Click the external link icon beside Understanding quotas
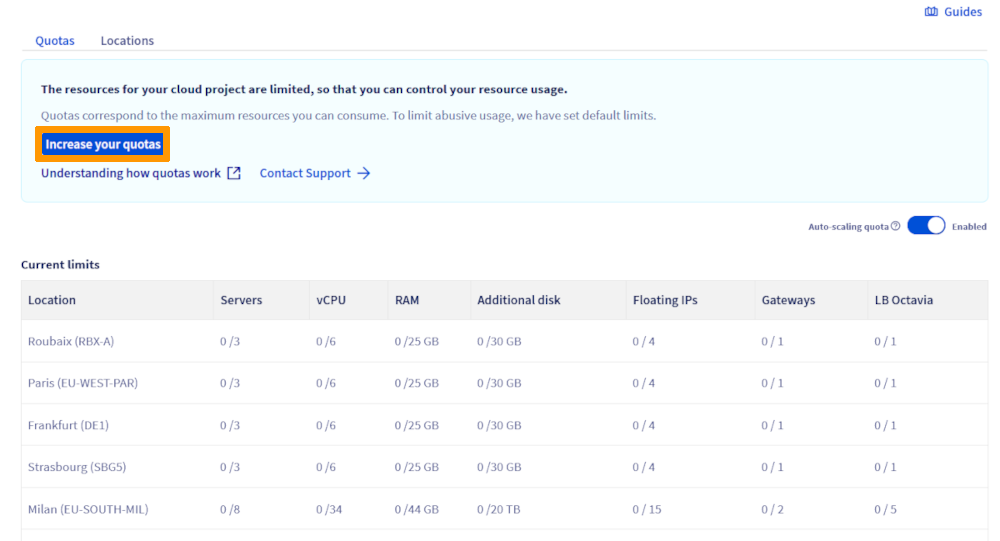The width and height of the screenshot is (1000, 541). pos(234,173)
